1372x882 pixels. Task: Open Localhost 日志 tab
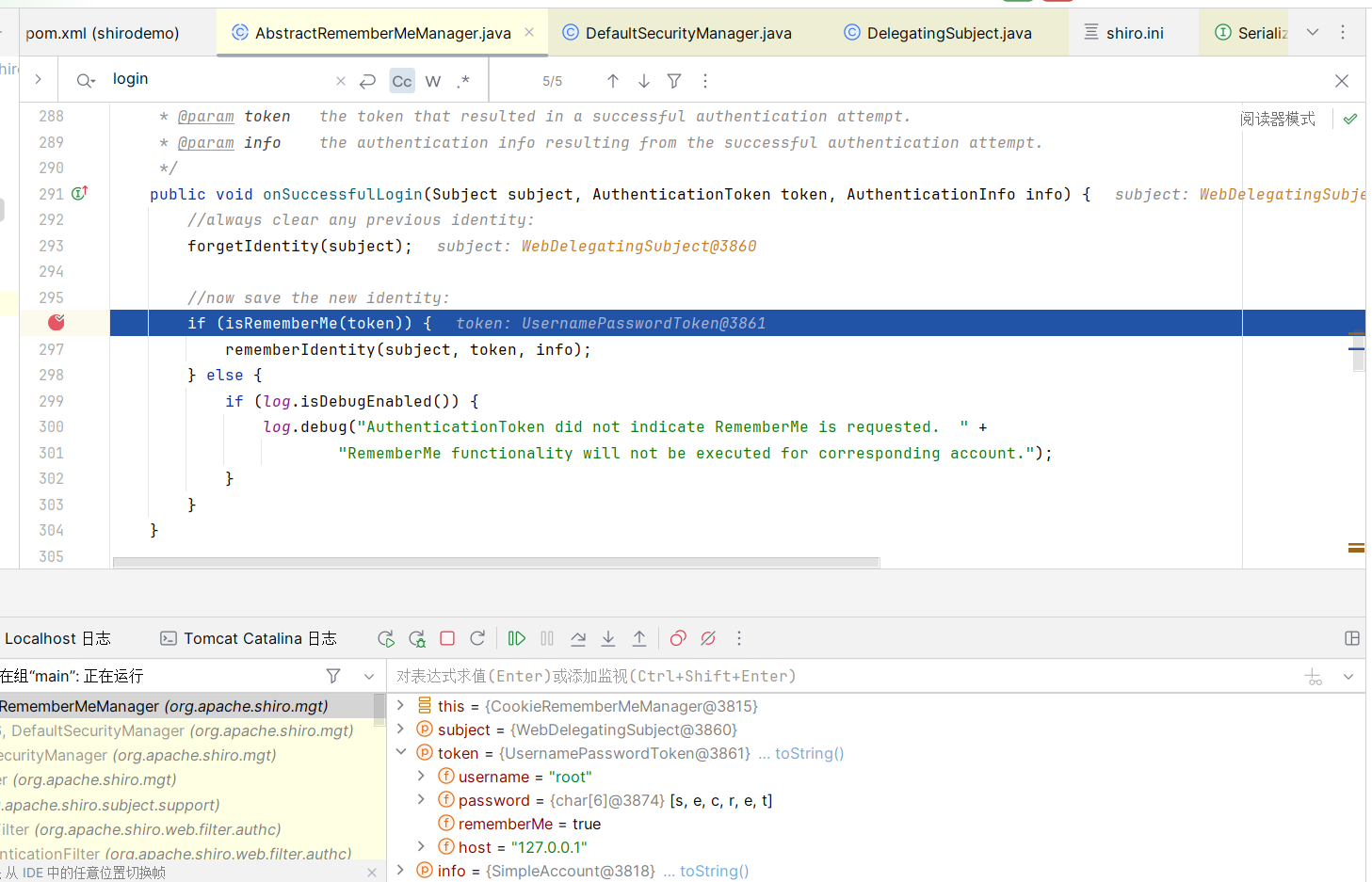tap(56, 638)
